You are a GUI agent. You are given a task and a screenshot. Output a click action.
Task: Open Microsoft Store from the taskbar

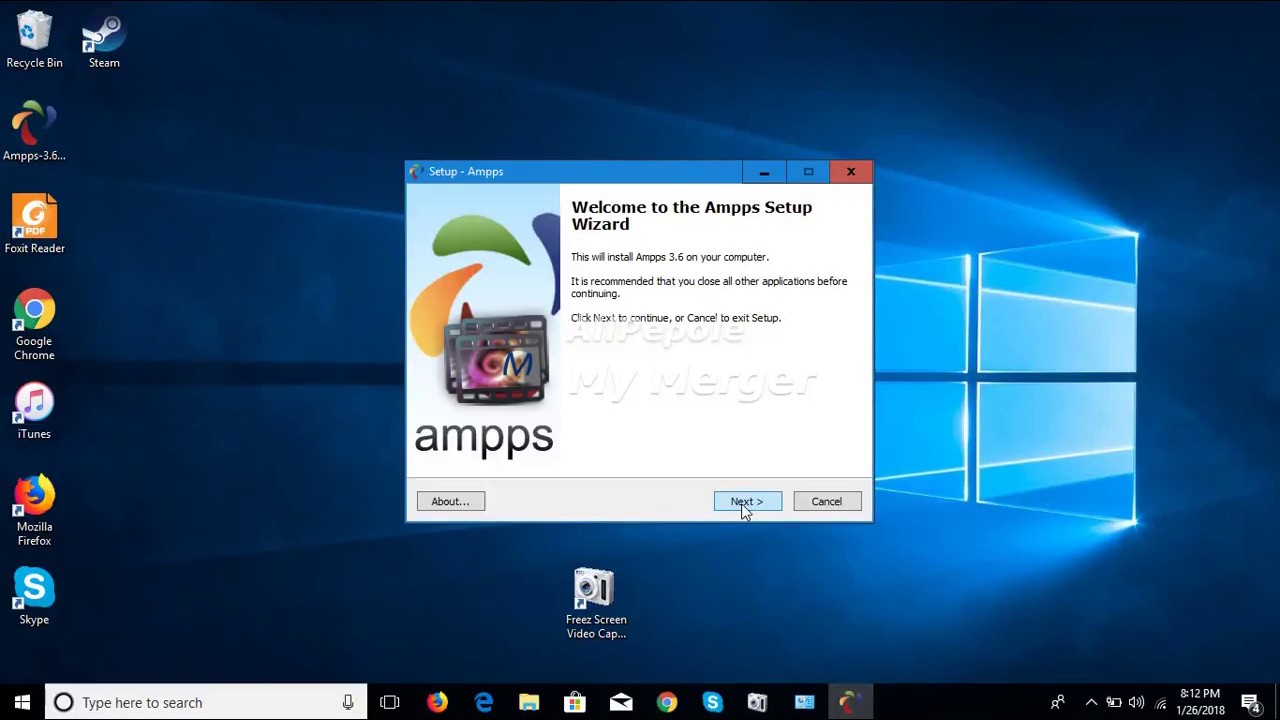point(575,702)
